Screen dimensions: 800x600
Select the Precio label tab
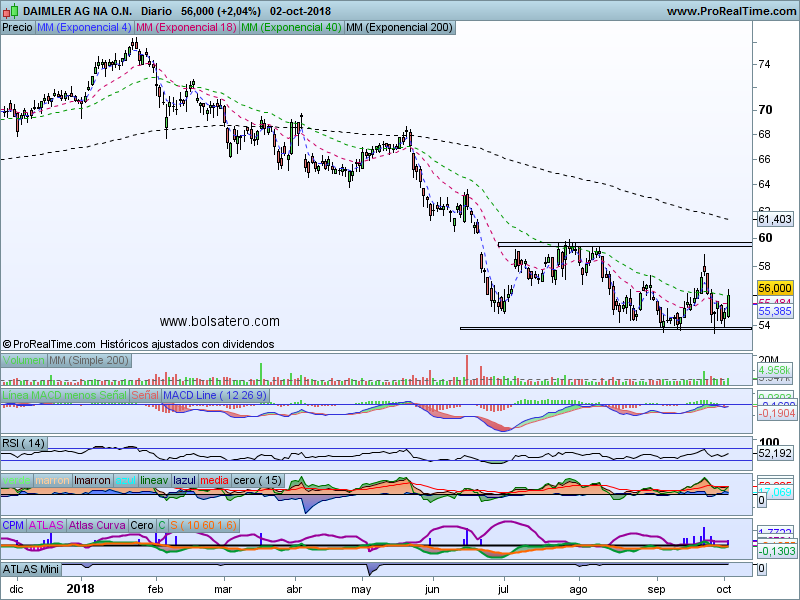point(17,28)
